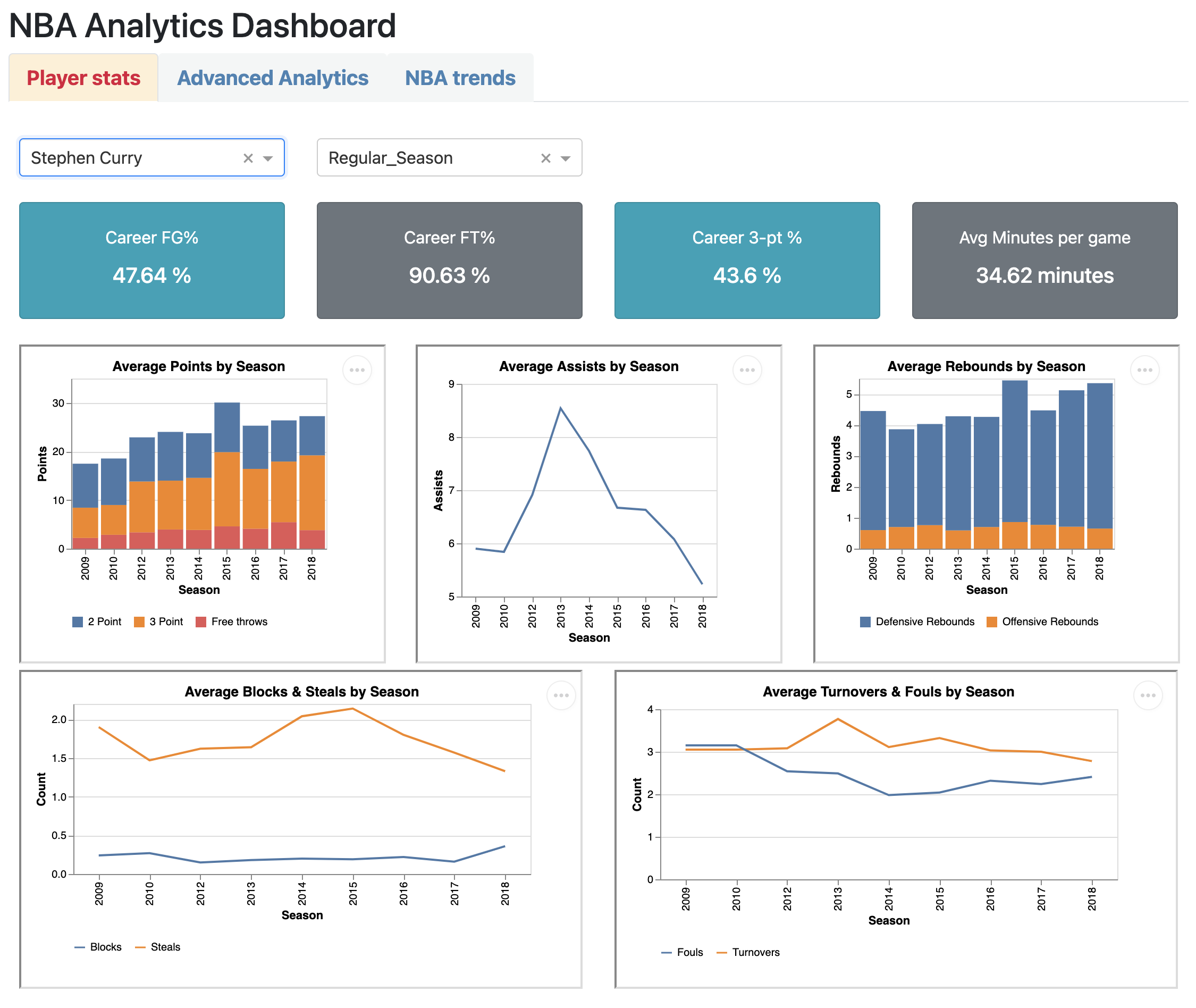
Task: Click the 3 Point legend color swatch
Action: (139, 622)
